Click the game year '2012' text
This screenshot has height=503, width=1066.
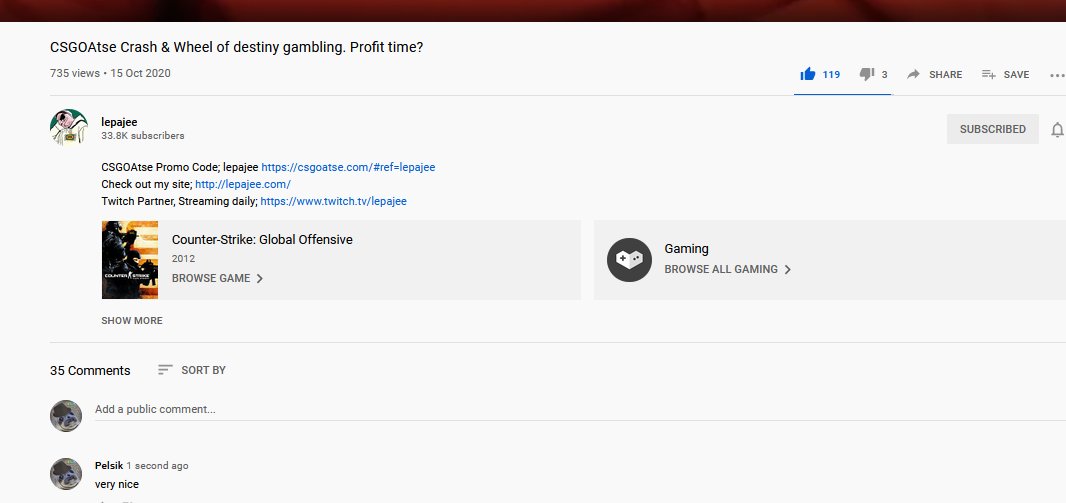pos(184,258)
